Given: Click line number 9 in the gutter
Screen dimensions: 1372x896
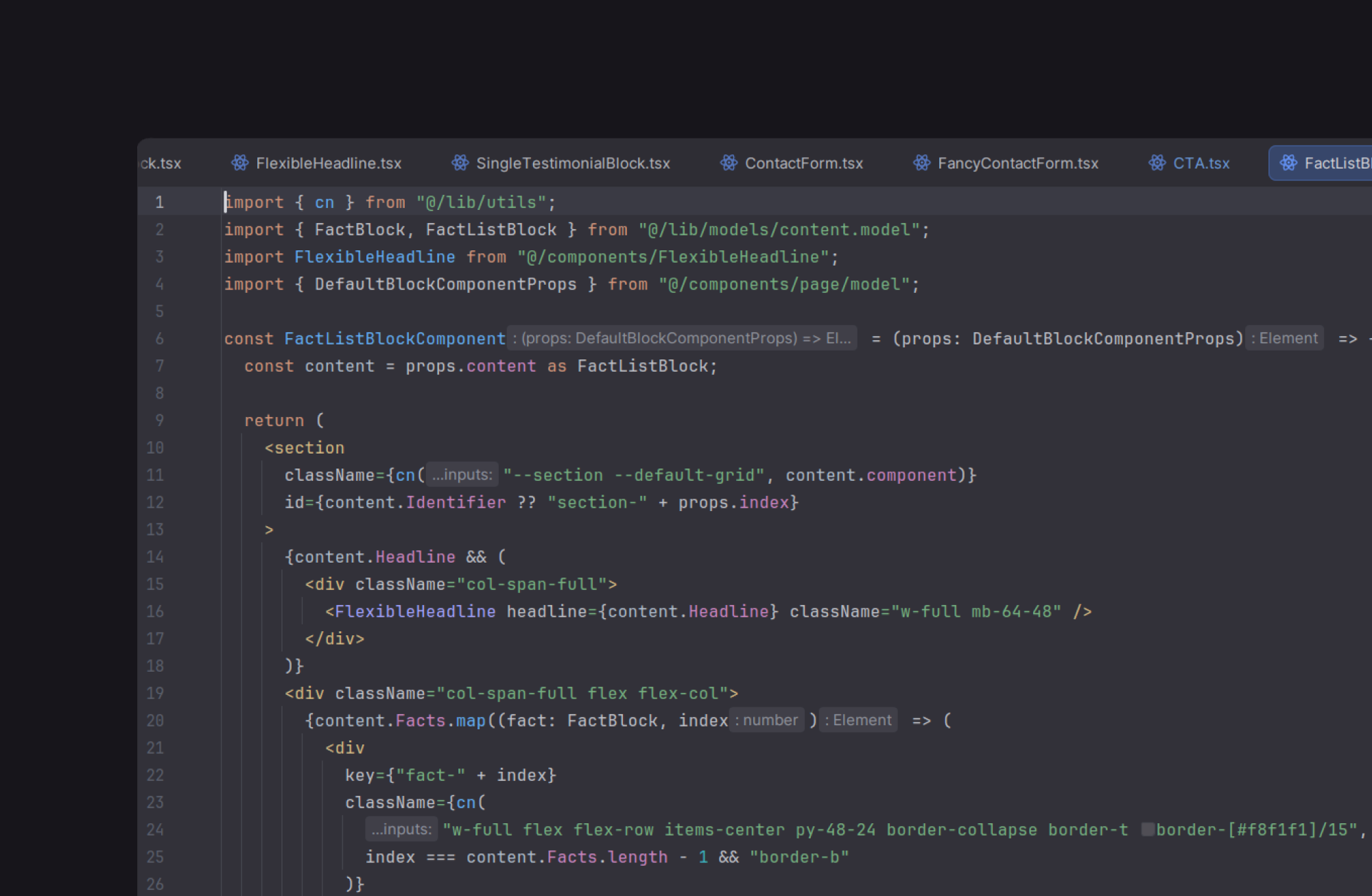Looking at the screenshot, I should point(159,421).
